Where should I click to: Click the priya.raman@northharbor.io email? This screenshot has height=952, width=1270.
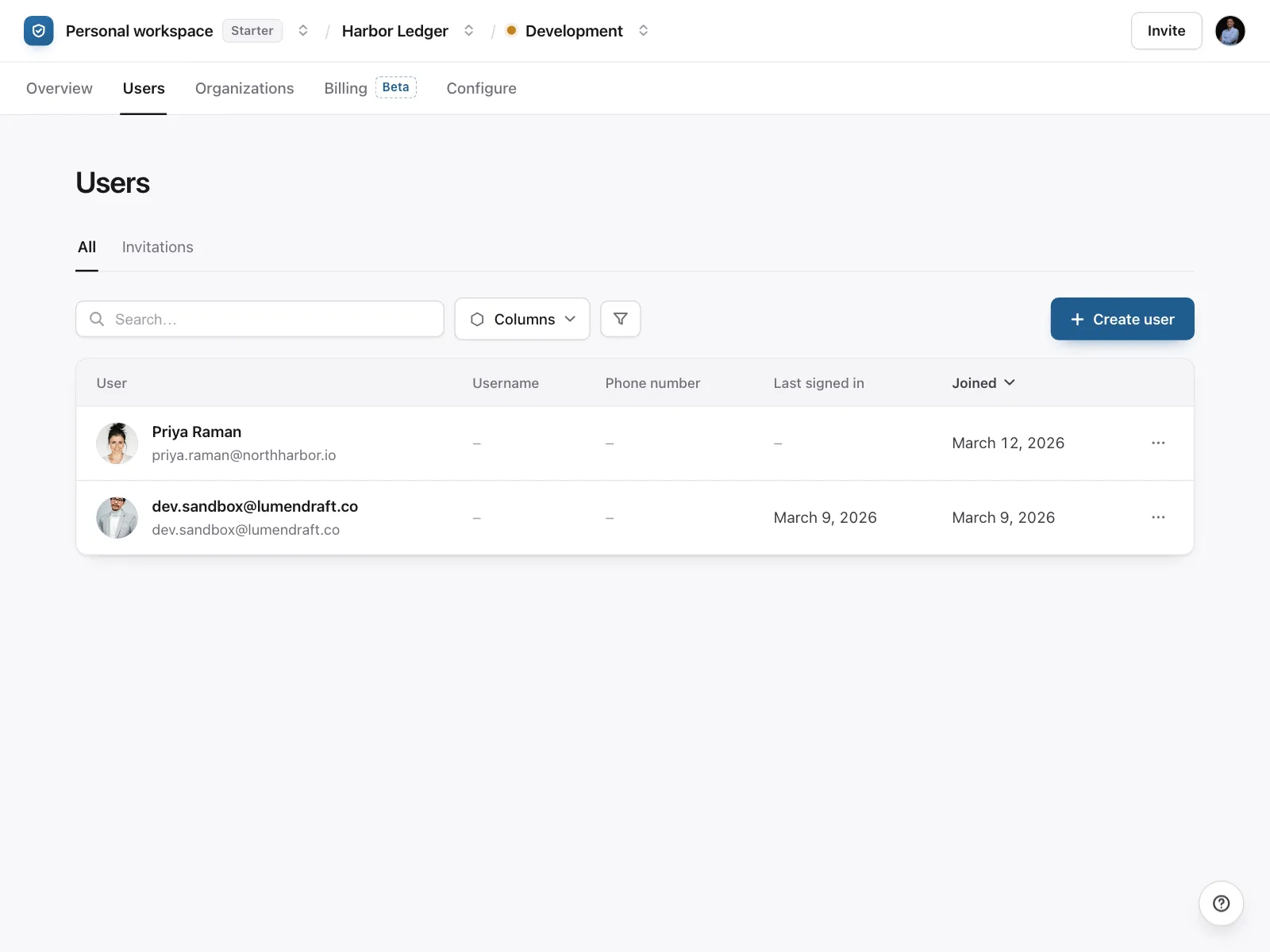[x=244, y=455]
